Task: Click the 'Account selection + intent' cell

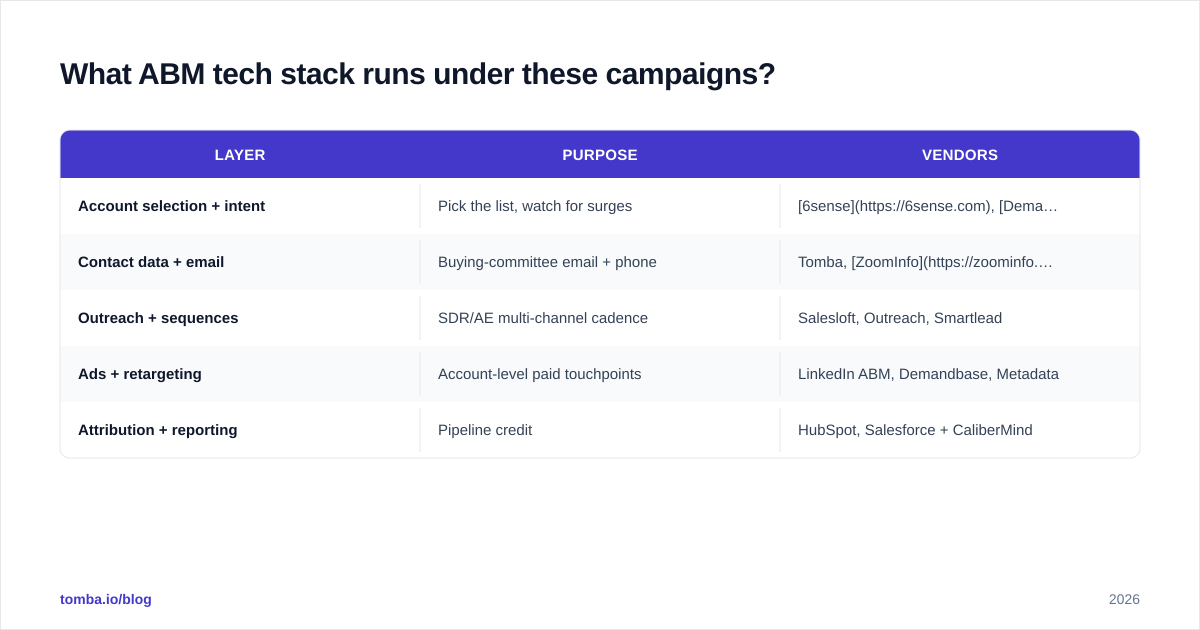Action: pyautogui.click(x=240, y=206)
